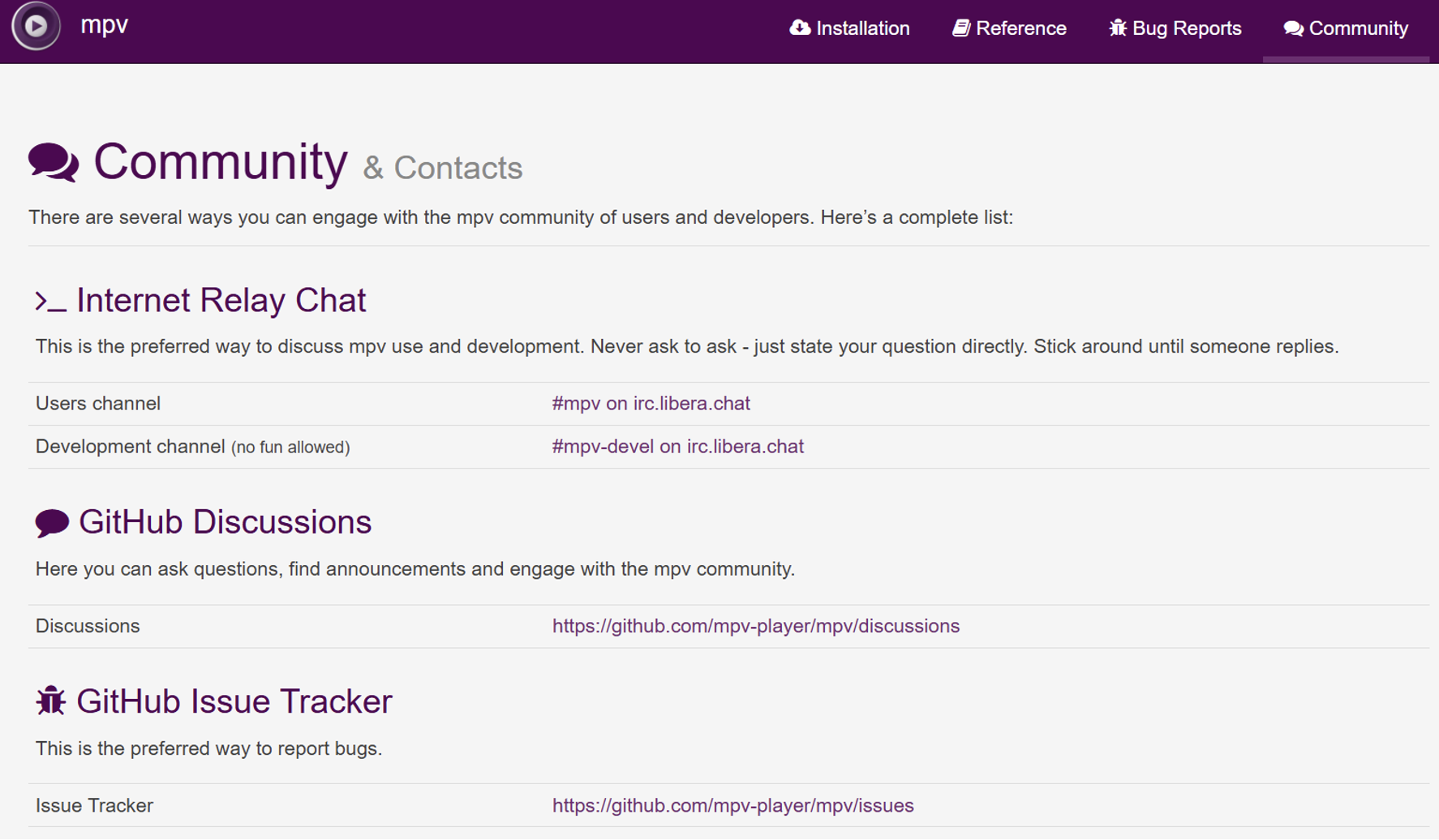Click the Installation cloud download icon
This screenshot has height=840, width=1439.
click(x=800, y=28)
